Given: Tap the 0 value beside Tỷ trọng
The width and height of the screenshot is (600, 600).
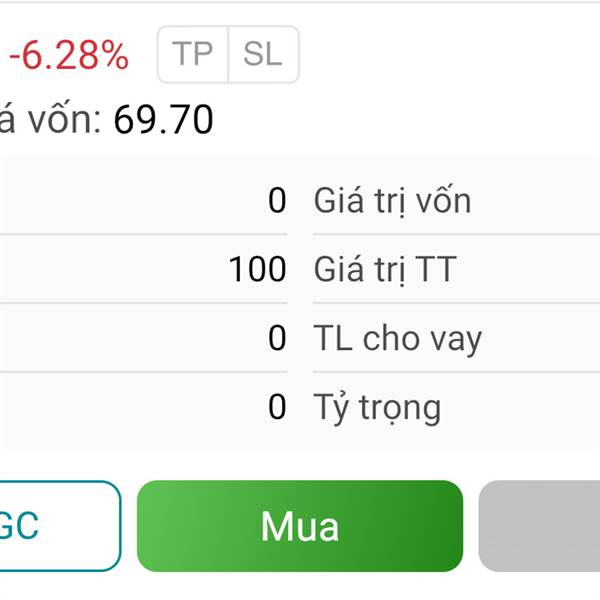Looking at the screenshot, I should [x=277, y=407].
